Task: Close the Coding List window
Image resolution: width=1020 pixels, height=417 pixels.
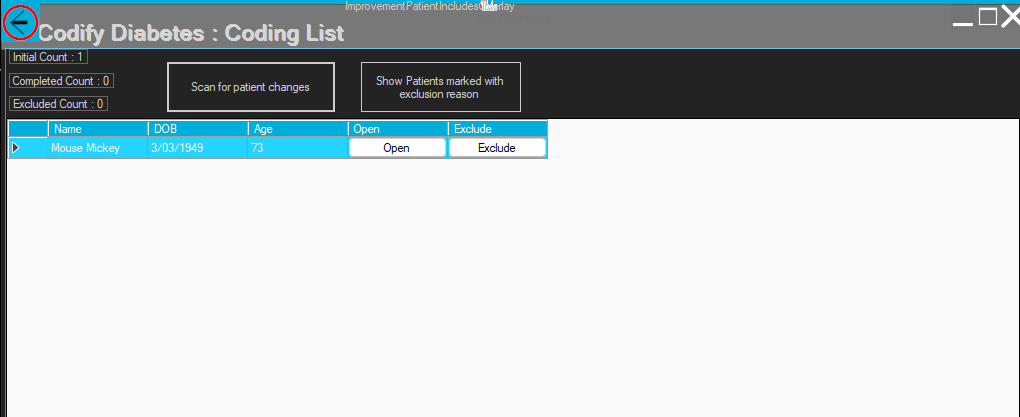Action: 1009,17
